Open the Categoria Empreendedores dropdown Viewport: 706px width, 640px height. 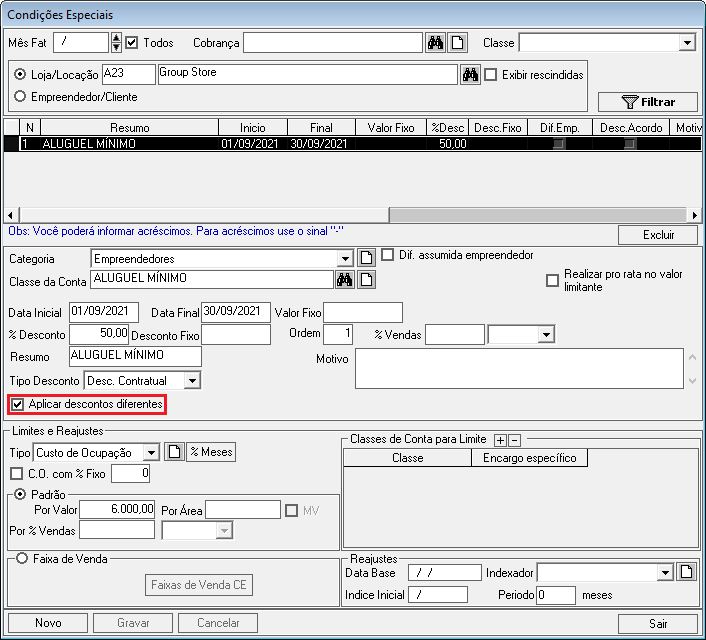click(x=345, y=259)
